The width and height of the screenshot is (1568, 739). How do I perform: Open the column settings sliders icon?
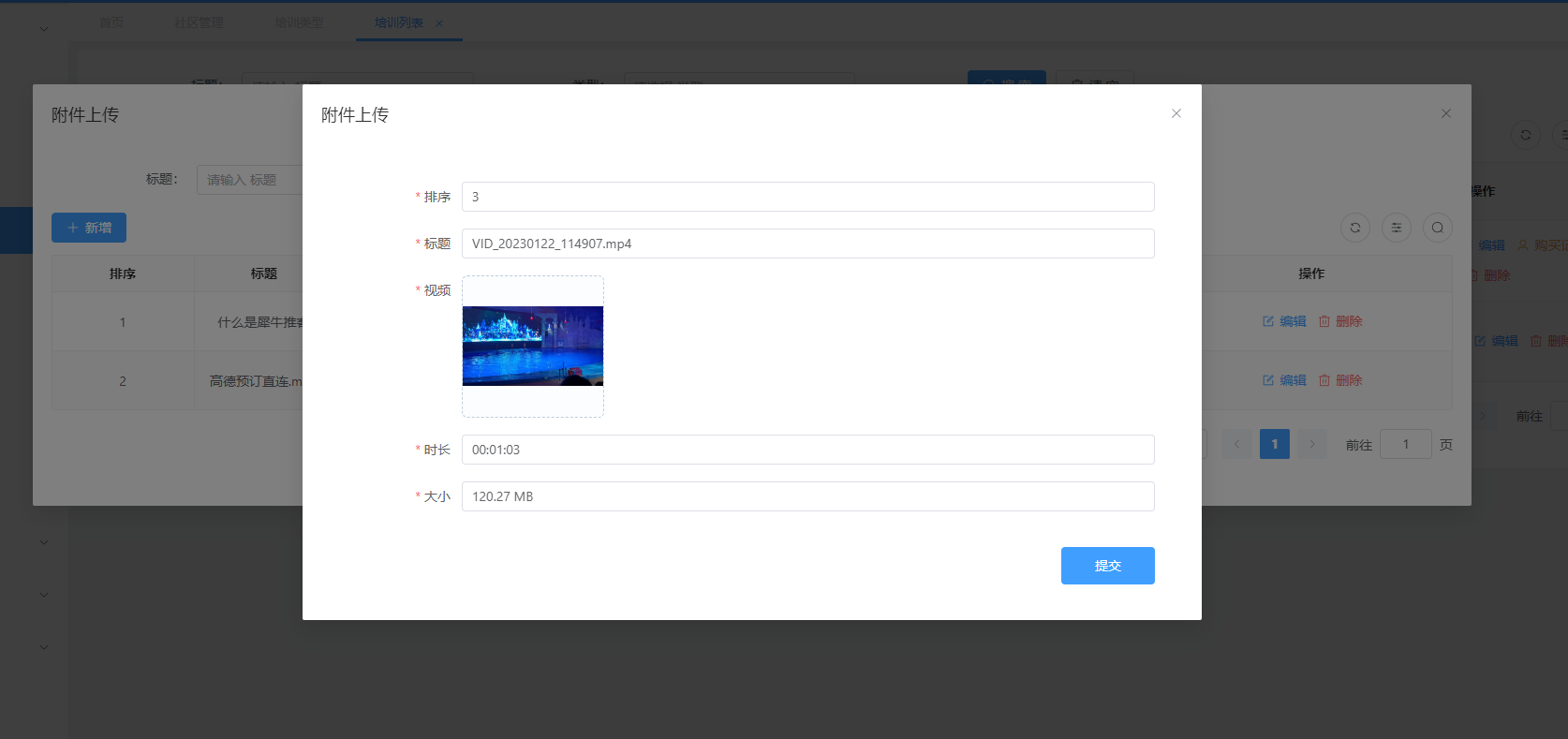click(1396, 228)
